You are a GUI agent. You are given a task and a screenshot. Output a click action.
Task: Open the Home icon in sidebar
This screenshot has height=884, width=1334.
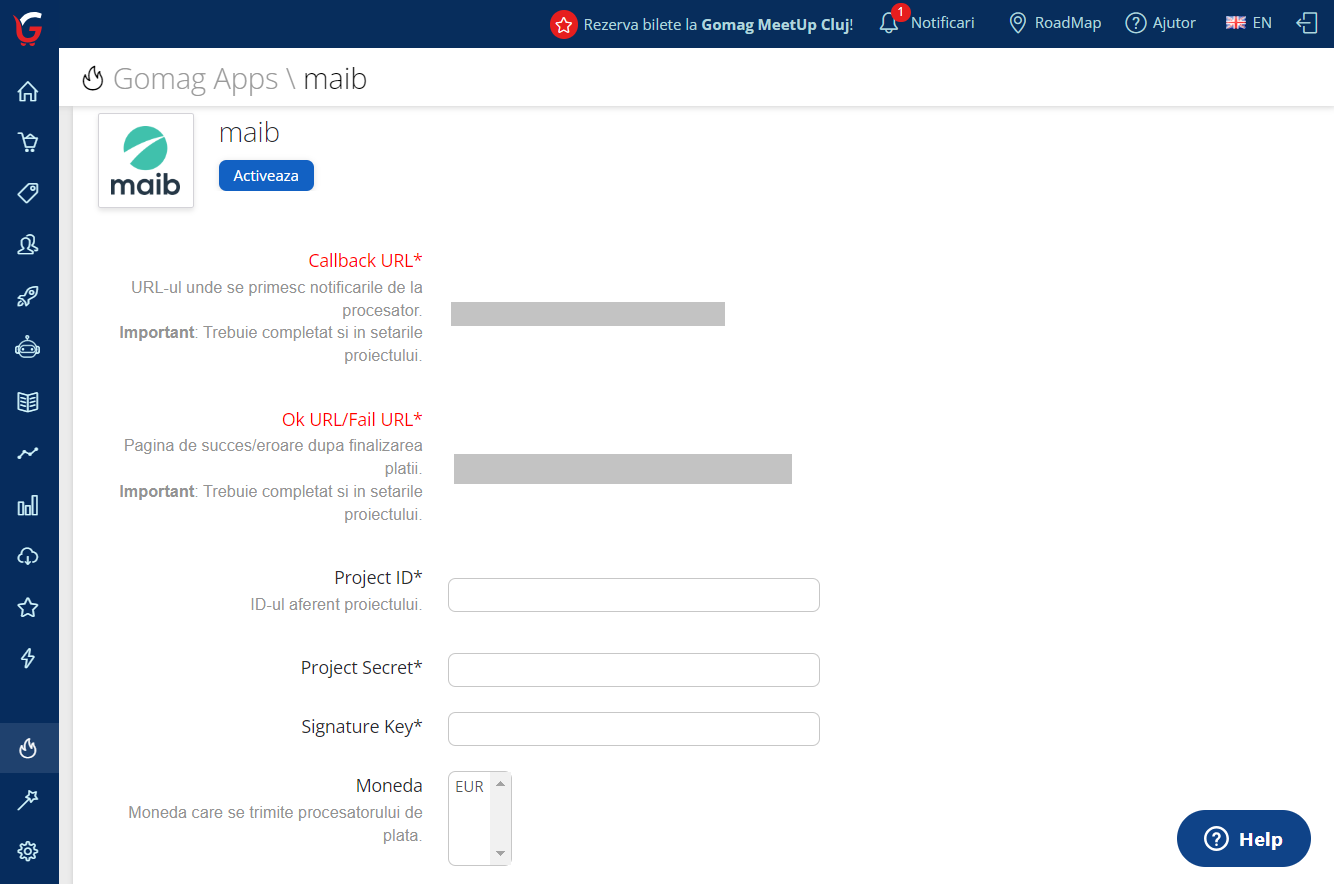click(x=28, y=92)
